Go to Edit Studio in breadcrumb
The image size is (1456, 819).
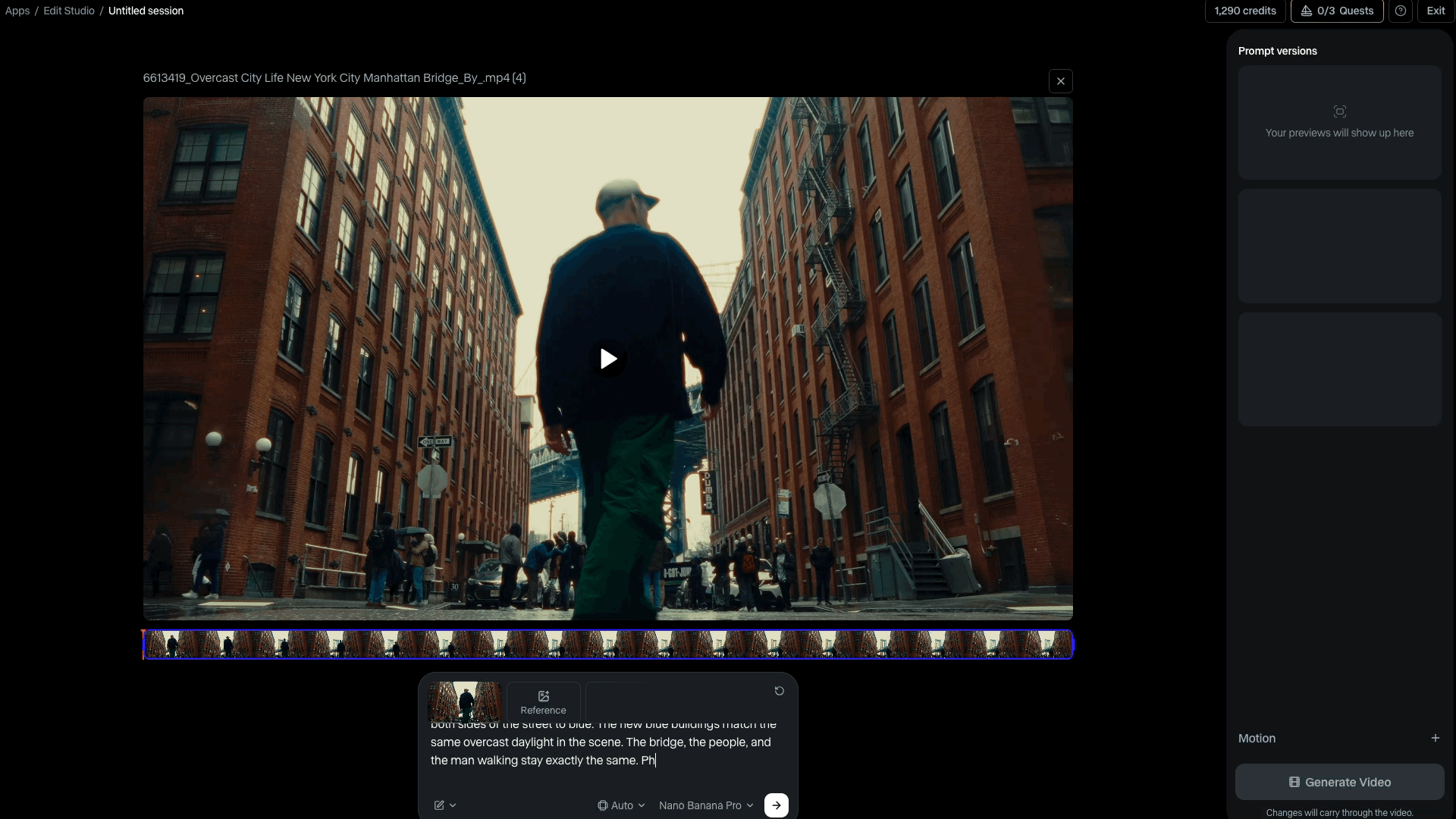pyautogui.click(x=69, y=11)
